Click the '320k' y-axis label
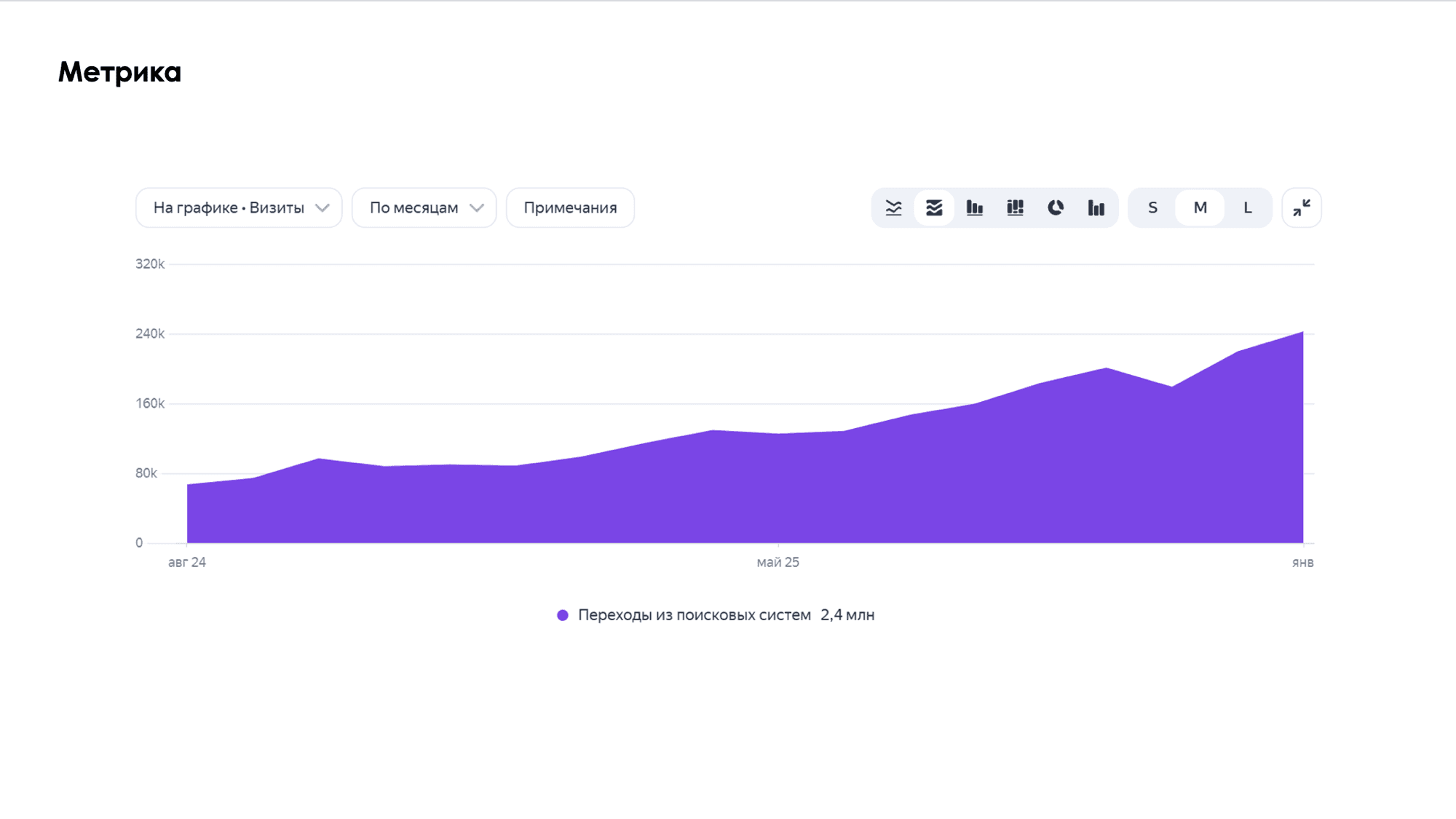The image size is (1456, 819). pos(150,264)
